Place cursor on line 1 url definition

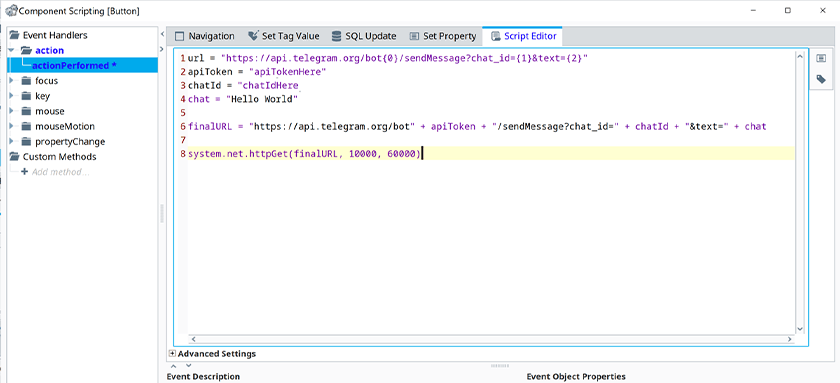[x=388, y=58]
